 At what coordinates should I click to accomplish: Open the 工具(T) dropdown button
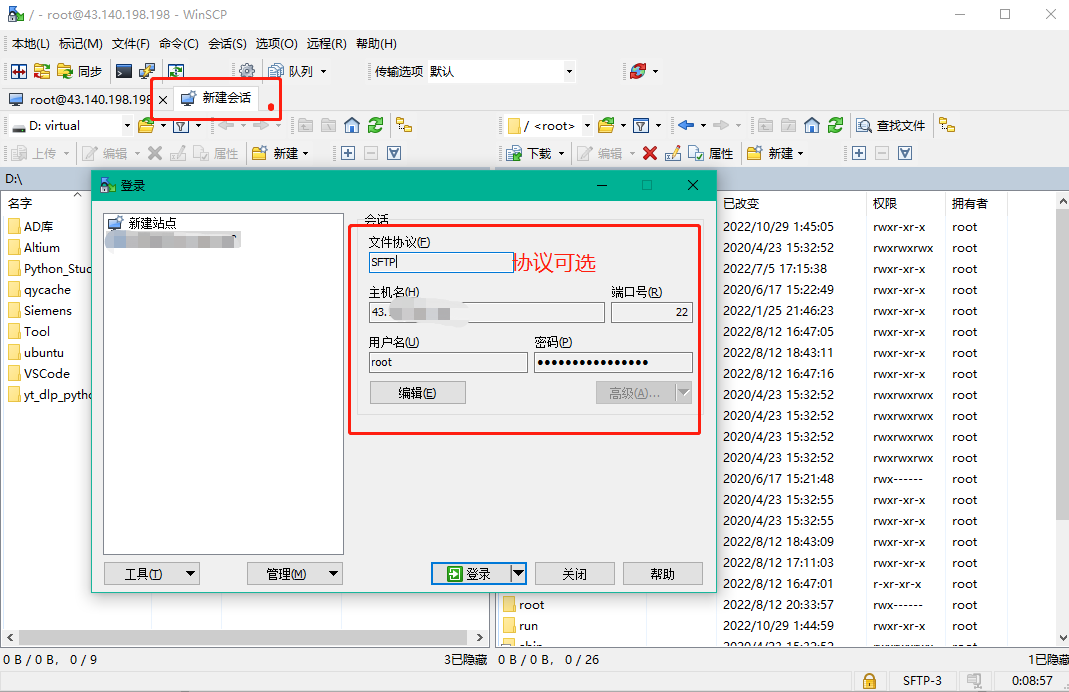pyautogui.click(x=151, y=574)
